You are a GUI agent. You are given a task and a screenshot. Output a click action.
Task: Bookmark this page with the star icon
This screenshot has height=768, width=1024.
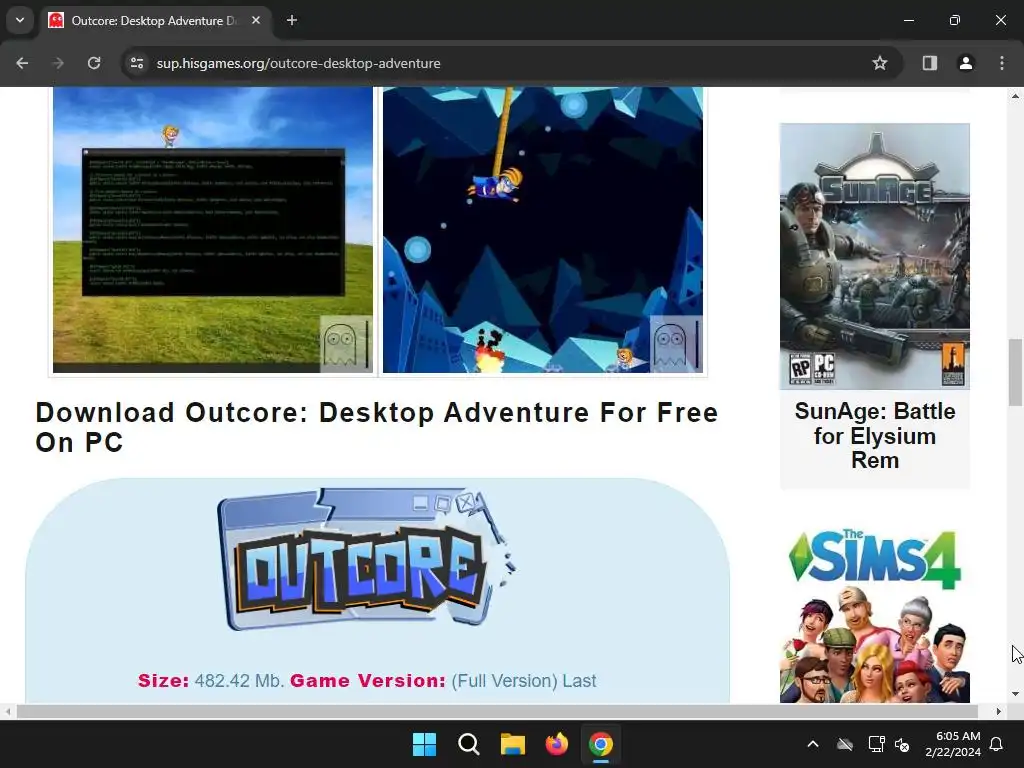(x=880, y=63)
